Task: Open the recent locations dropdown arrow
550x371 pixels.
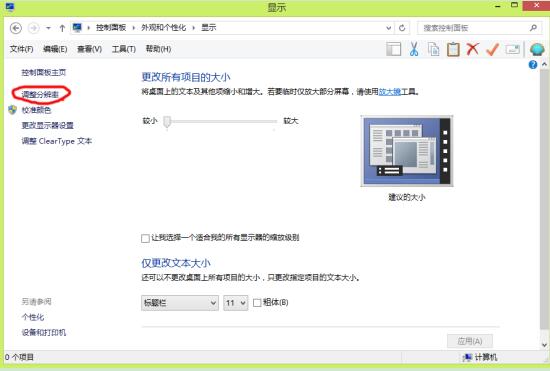Action: [x=48, y=28]
